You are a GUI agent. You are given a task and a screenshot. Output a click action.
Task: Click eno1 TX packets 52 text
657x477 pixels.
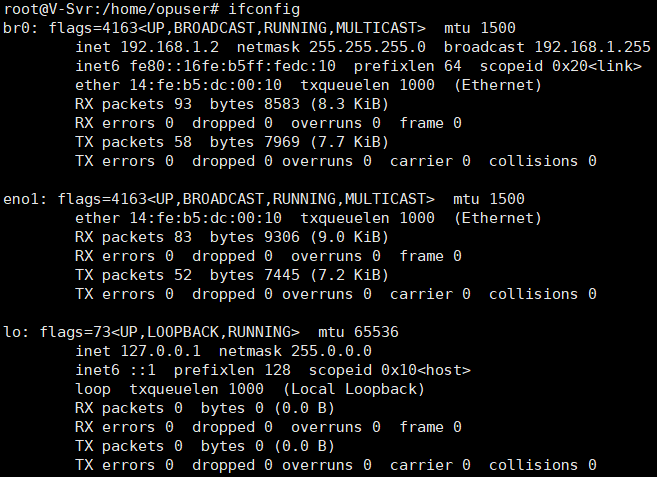pyautogui.click(x=133, y=275)
